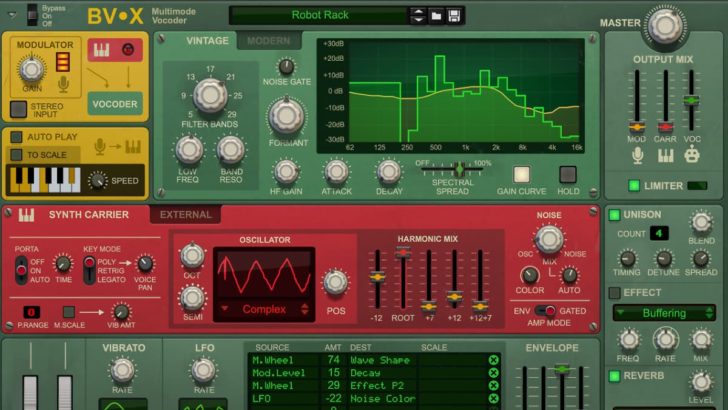
Task: Adjust the Decay knob
Action: pyautogui.click(x=389, y=172)
